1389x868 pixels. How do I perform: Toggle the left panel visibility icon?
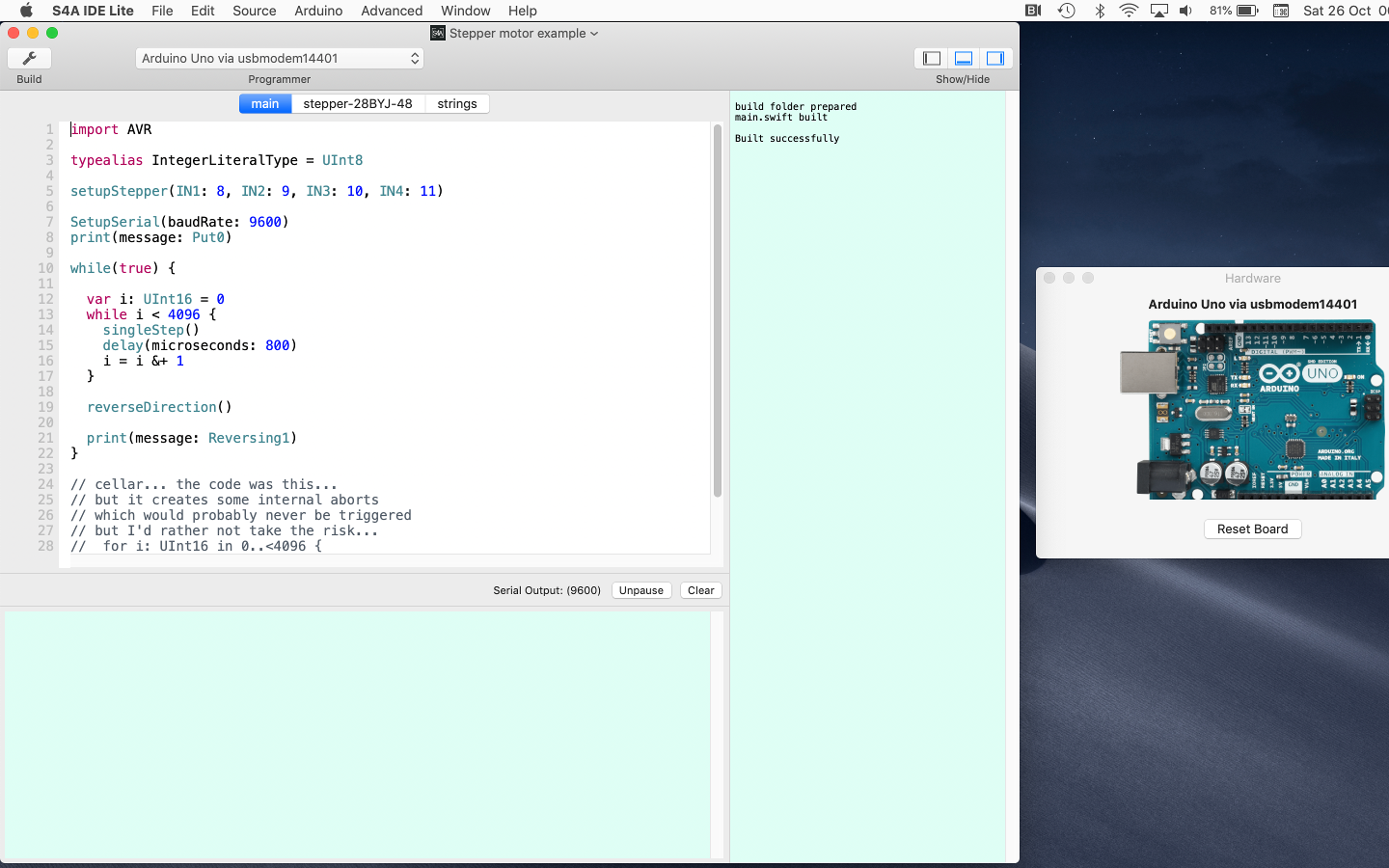[931, 58]
